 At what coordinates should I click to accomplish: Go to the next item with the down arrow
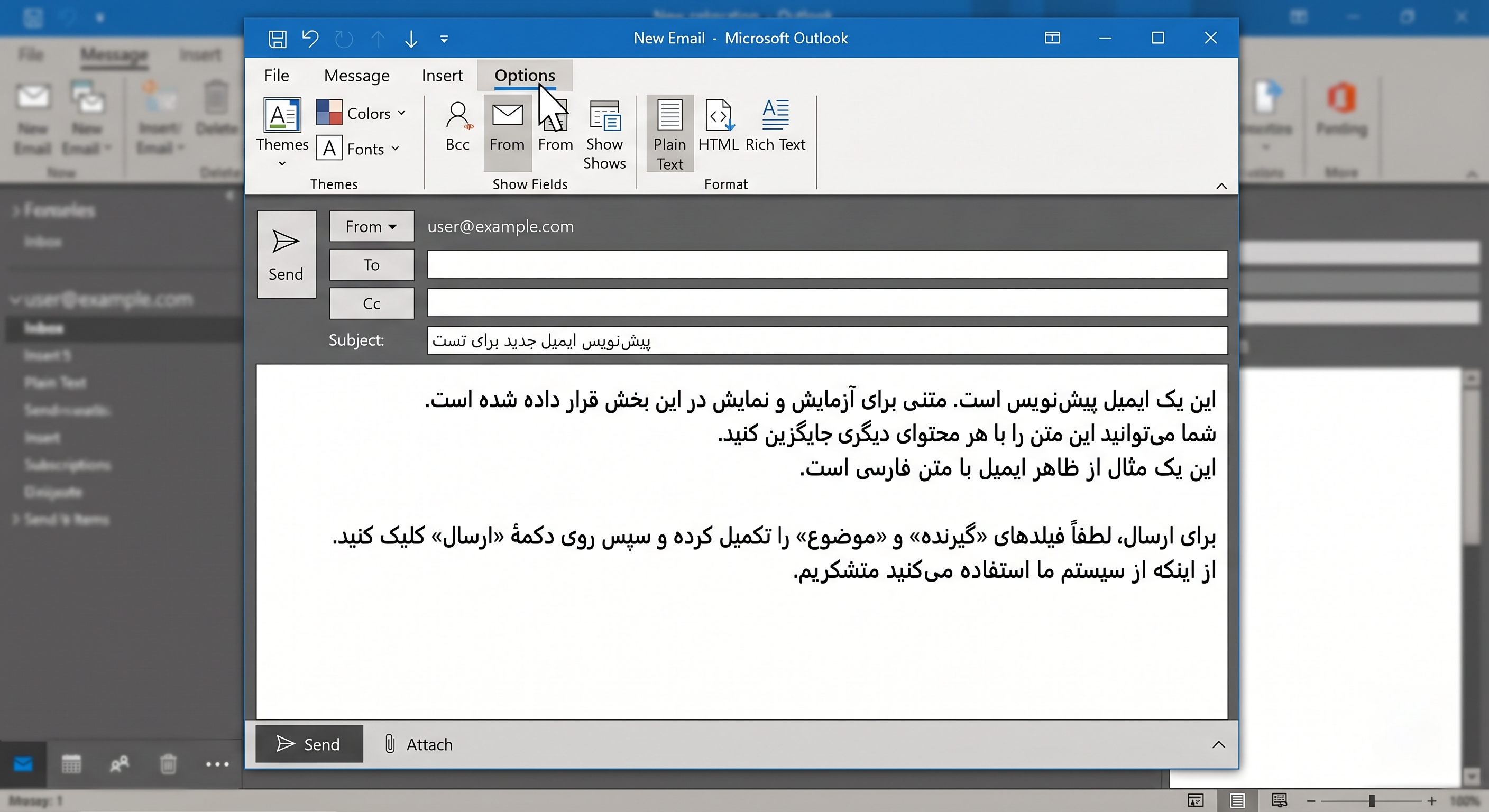411,39
